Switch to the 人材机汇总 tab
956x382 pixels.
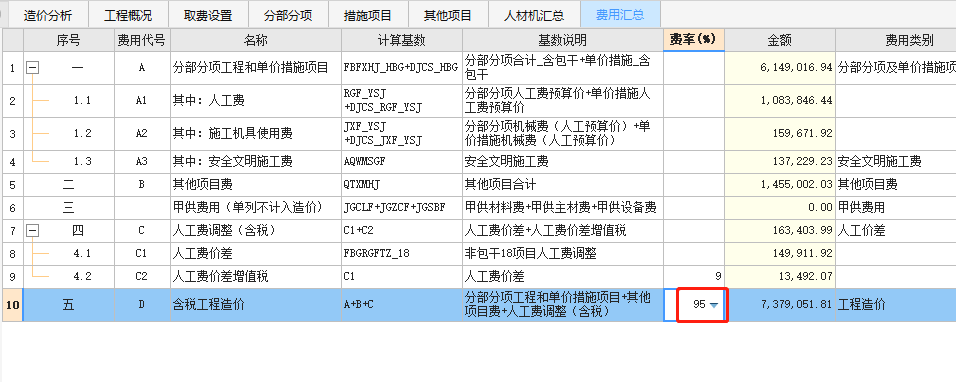pyautogui.click(x=533, y=15)
